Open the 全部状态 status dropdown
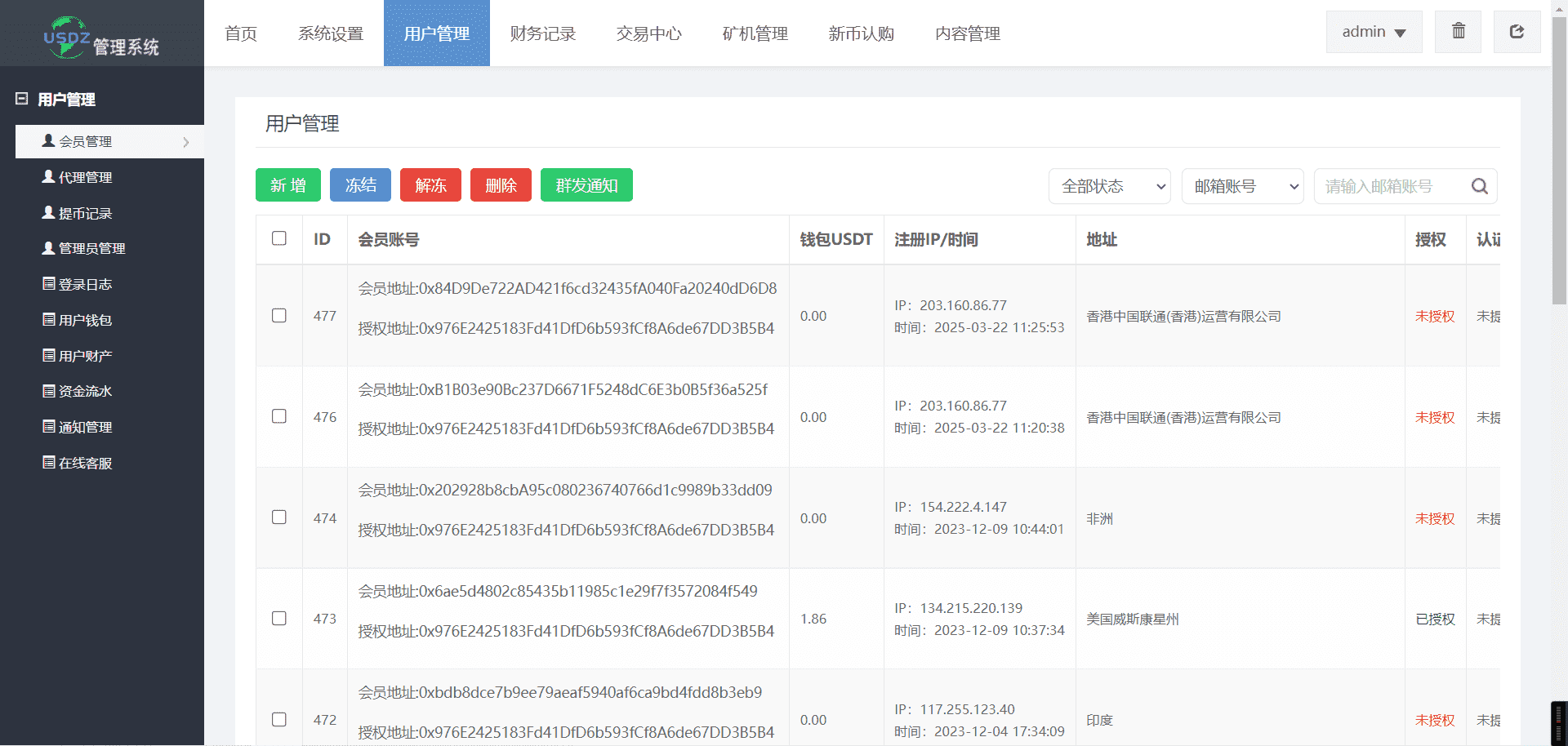Viewport: 1568px width, 746px height. [1109, 186]
